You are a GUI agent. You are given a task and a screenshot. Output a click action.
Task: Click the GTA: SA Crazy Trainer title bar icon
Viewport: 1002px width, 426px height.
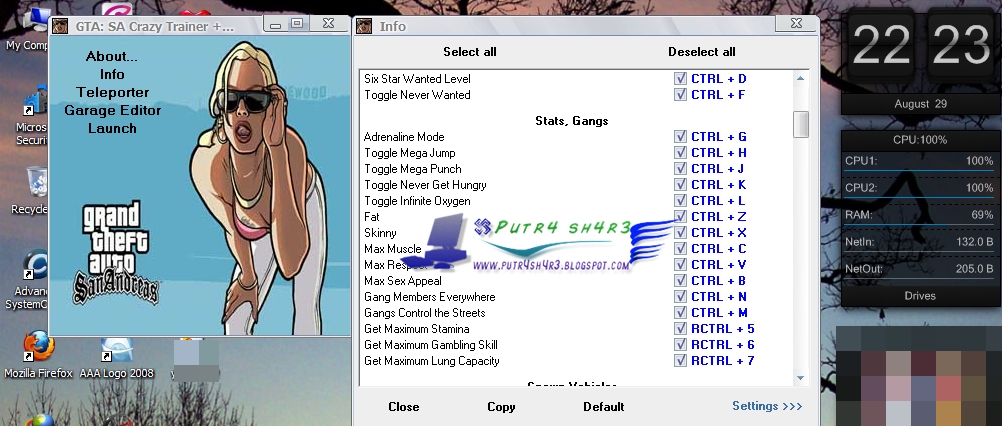point(60,26)
